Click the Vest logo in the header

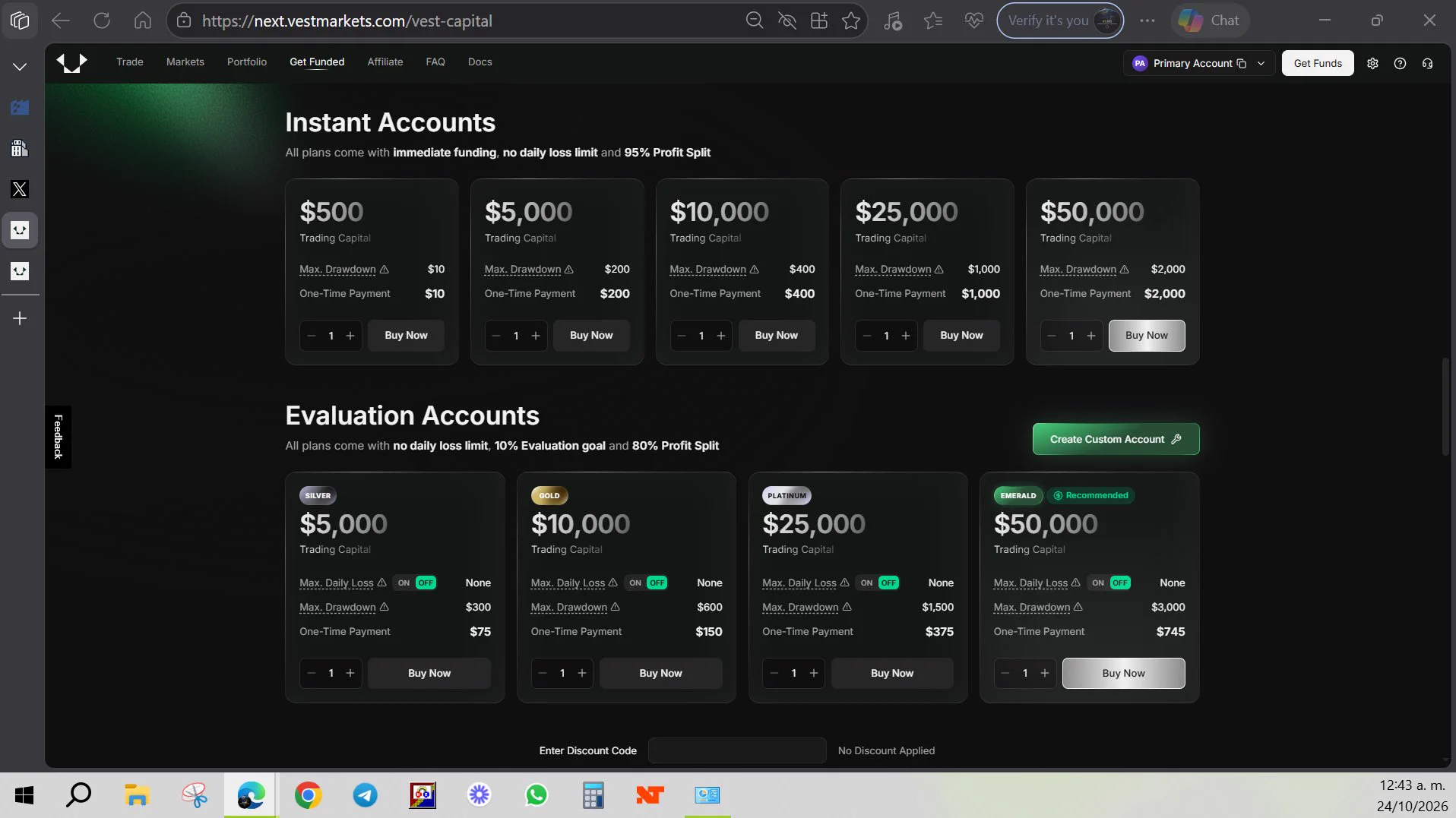(x=71, y=62)
